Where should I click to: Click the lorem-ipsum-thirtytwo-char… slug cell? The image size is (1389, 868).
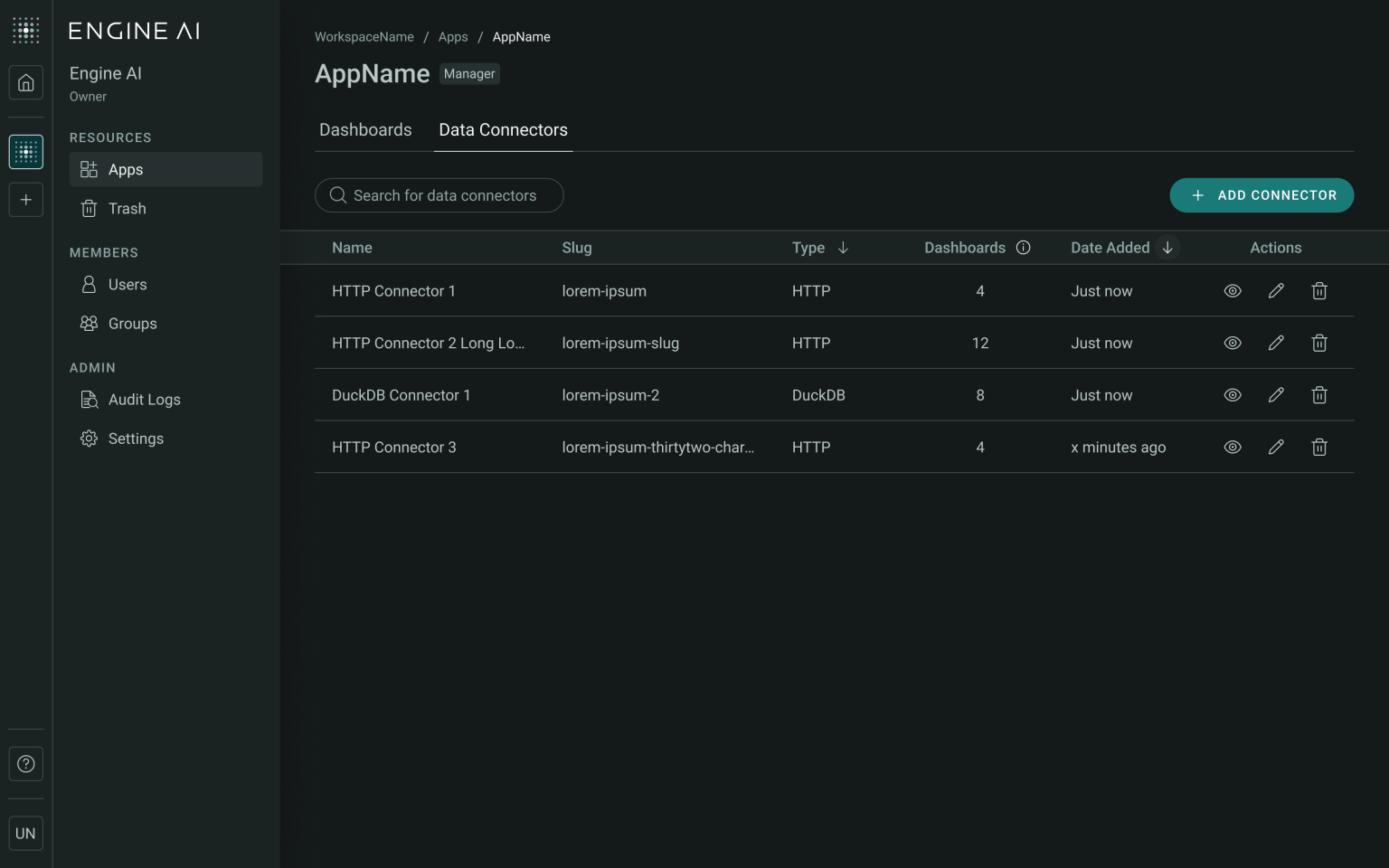tap(657, 448)
